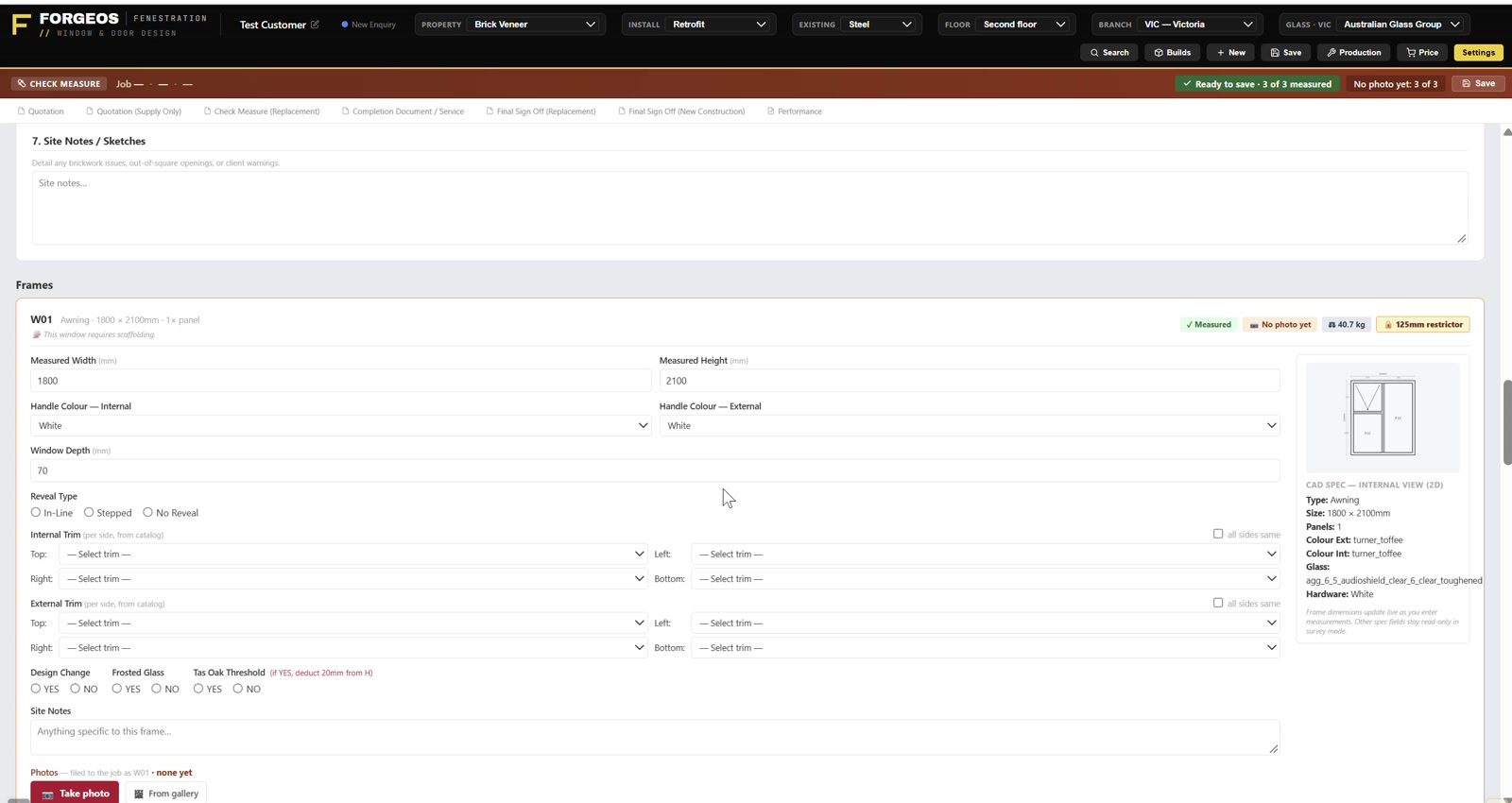Click the 125mm restrictor lock badge
Image resolution: width=1512 pixels, height=803 pixels.
[x=1422, y=325]
